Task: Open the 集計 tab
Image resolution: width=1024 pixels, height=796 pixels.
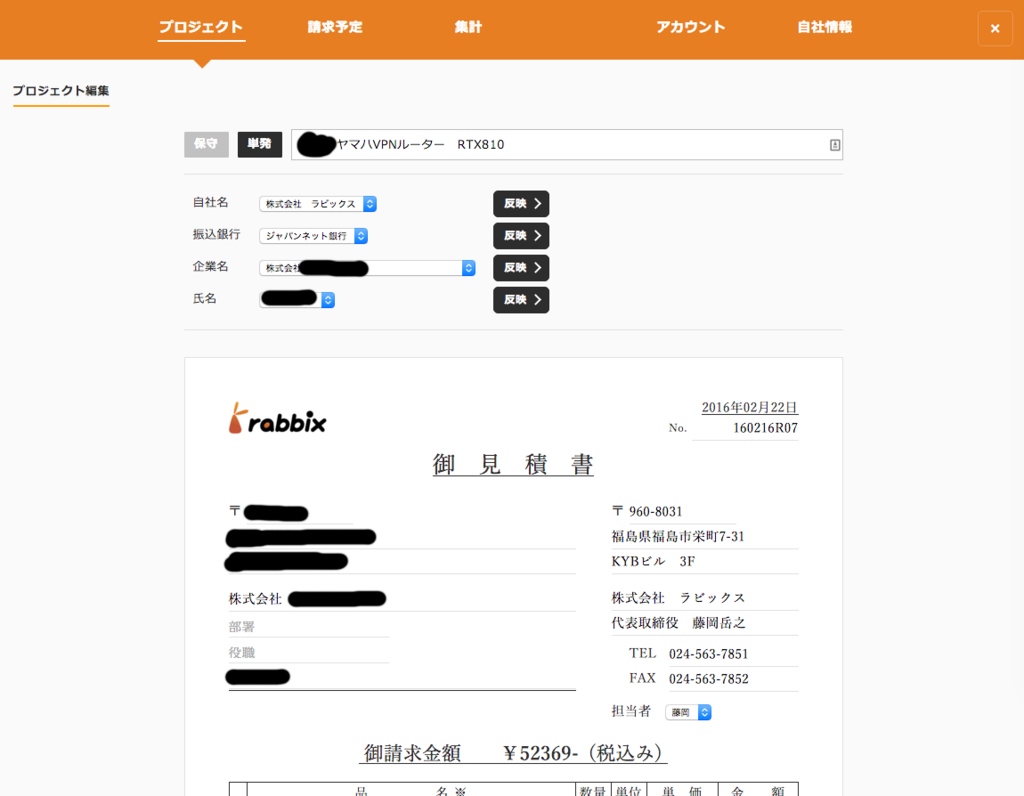Action: click(468, 27)
